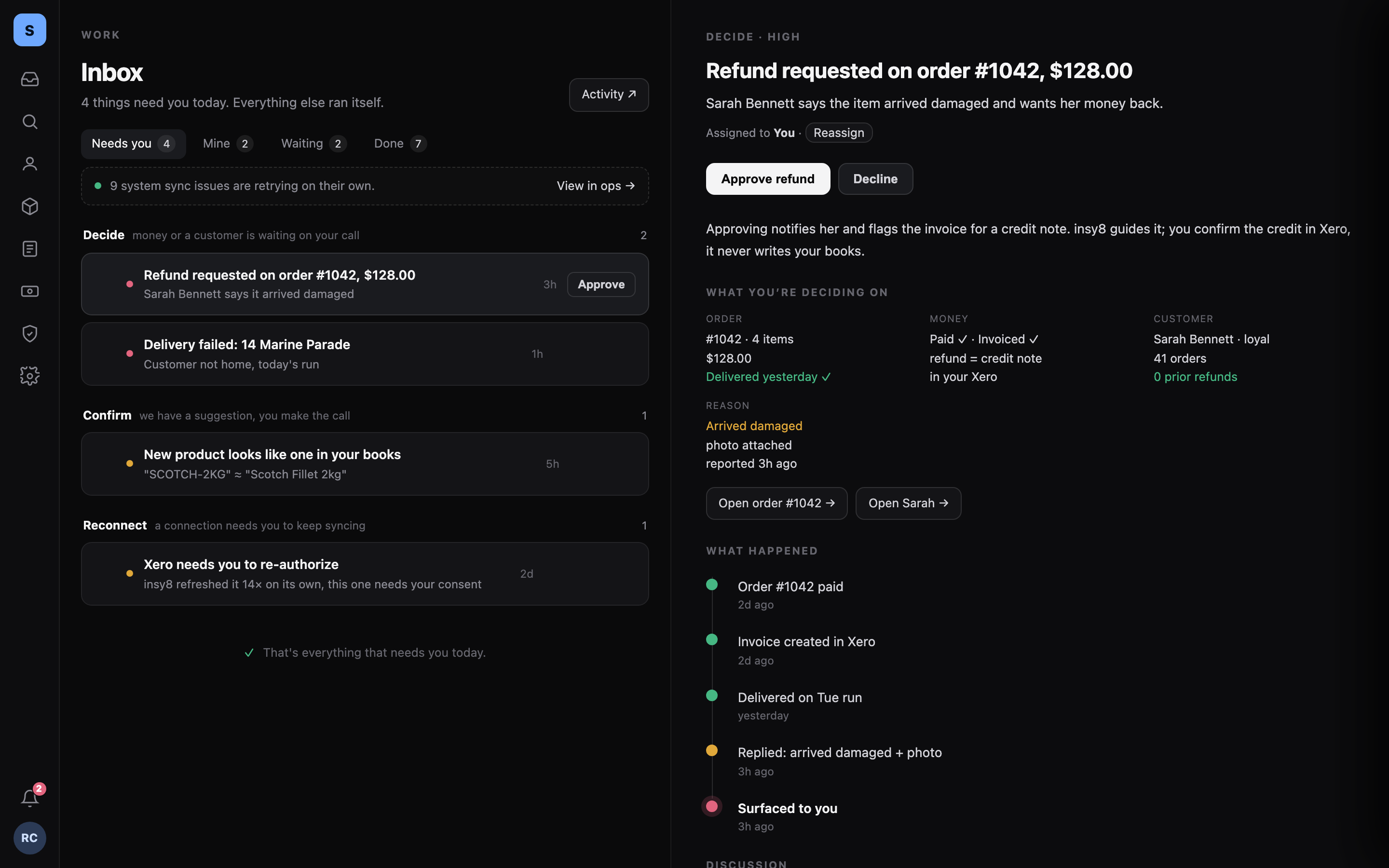Viewport: 1389px width, 868px height.
Task: Click the Invoice created in Xero timeline dot
Action: (x=712, y=639)
